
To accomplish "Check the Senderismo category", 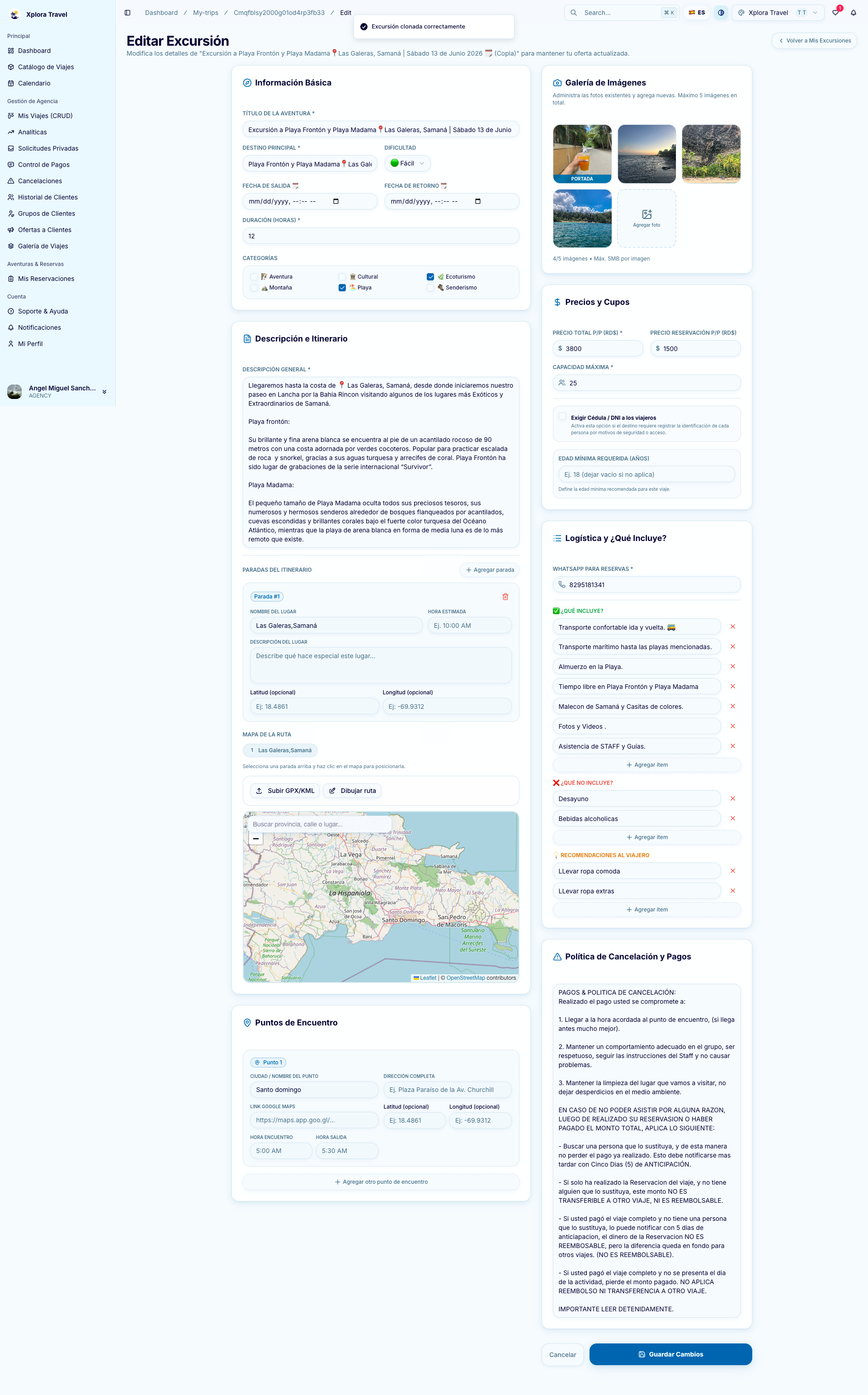I will point(430,288).
